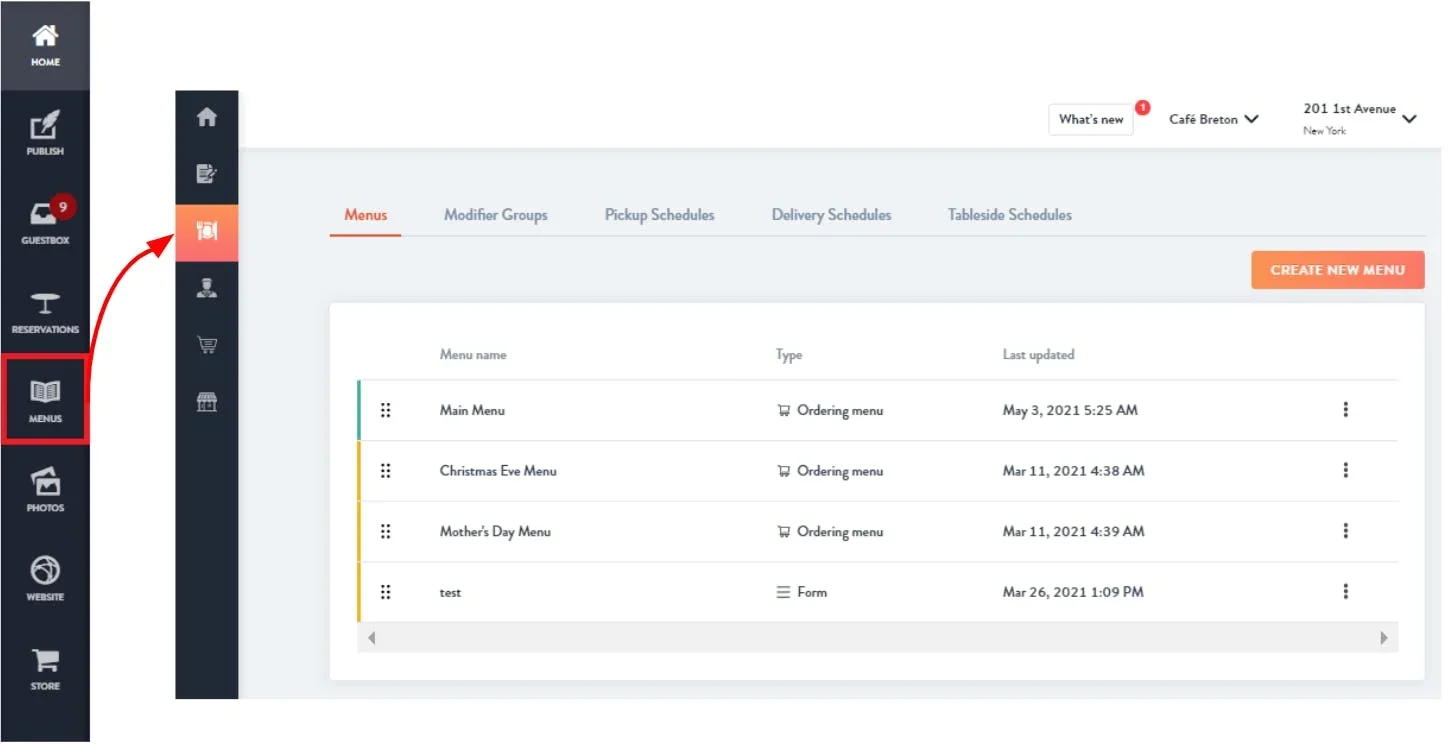Expand the Café Breton restaurant dropdown
1452x746 pixels.
click(1214, 119)
